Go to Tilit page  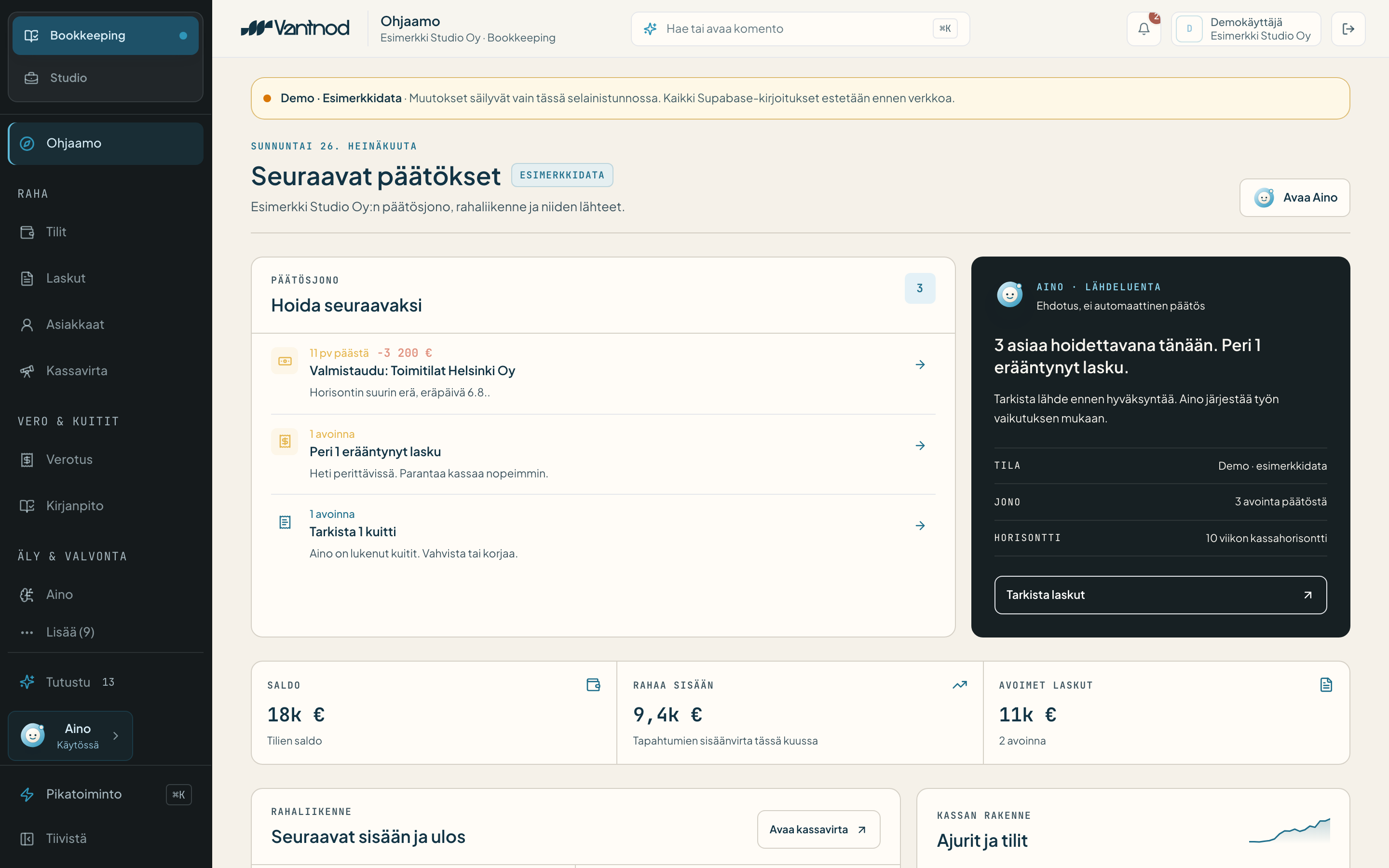106,232
